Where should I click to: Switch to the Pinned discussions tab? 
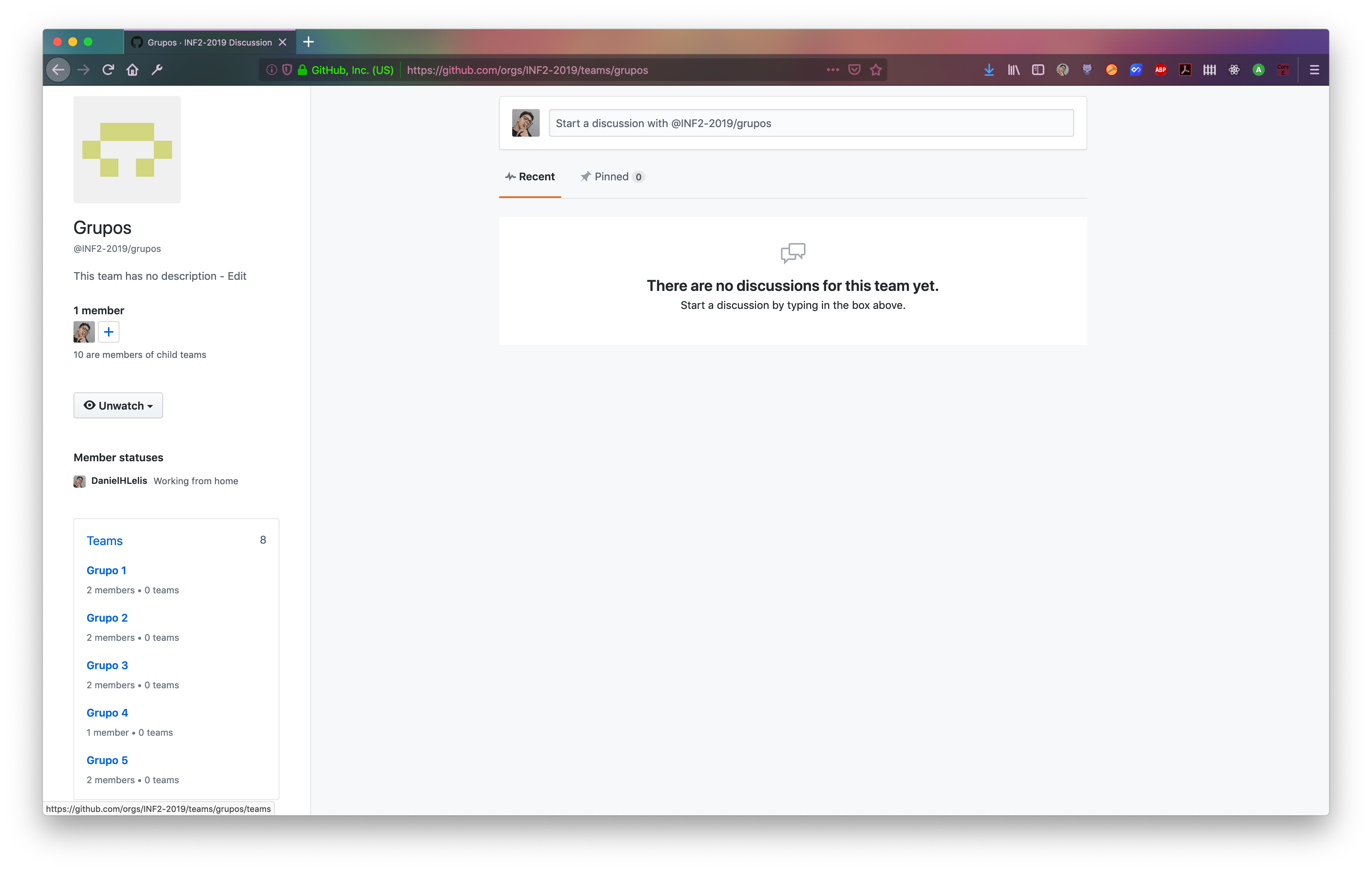pos(612,176)
